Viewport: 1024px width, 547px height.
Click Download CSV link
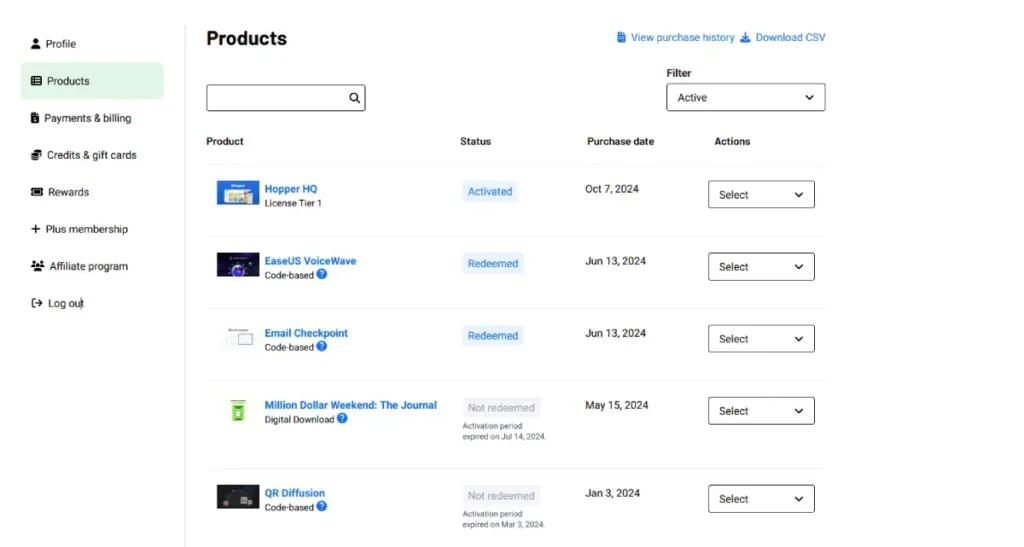[790, 37]
